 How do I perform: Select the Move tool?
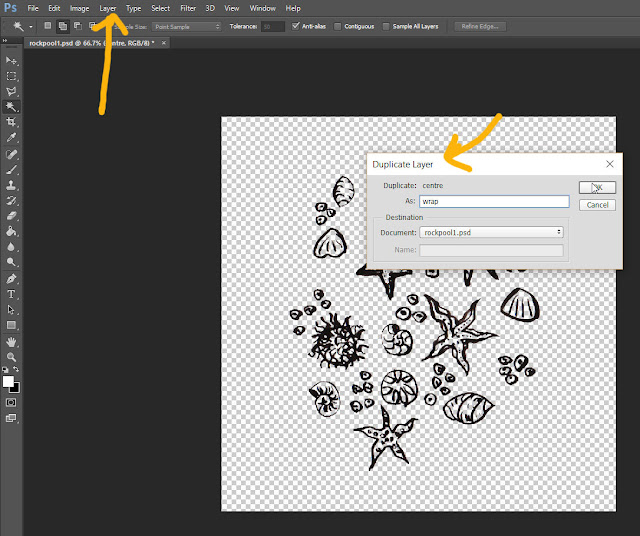[11, 60]
